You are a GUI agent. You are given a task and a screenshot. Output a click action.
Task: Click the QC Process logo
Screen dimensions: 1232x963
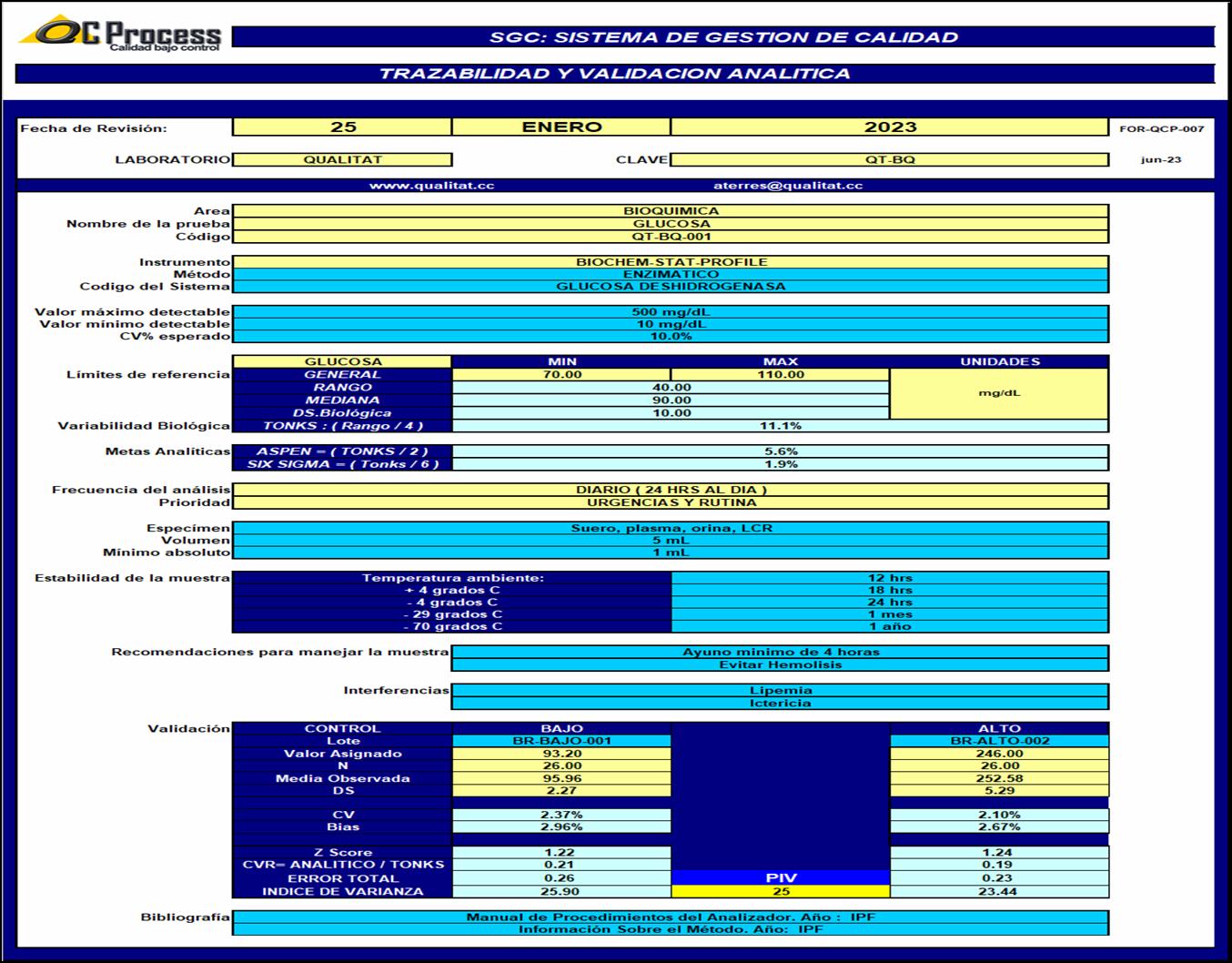121,34
